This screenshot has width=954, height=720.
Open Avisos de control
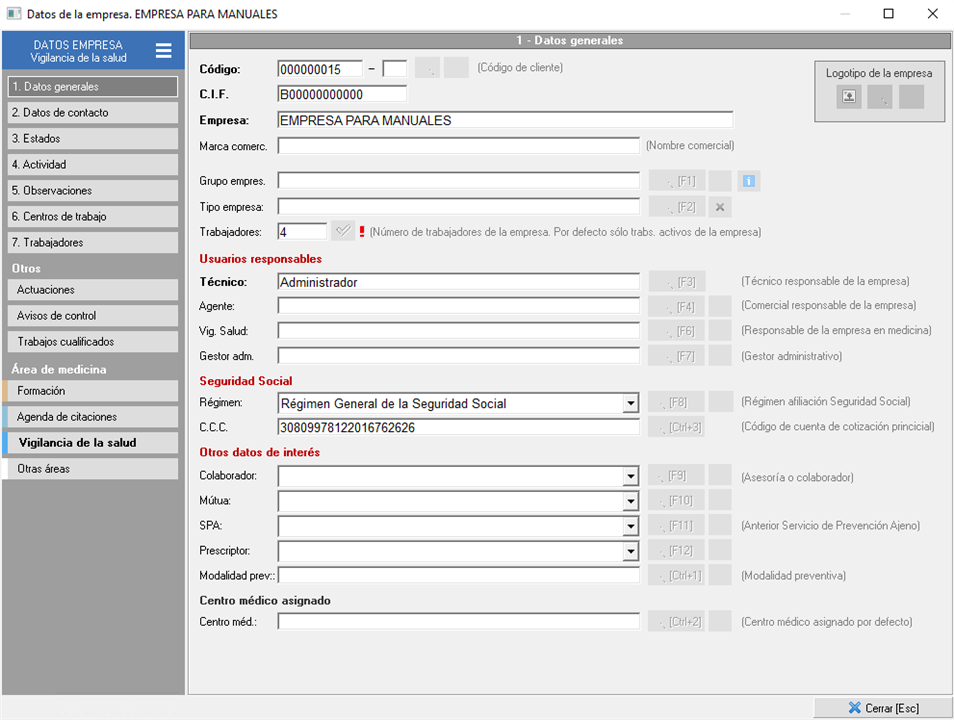94,316
